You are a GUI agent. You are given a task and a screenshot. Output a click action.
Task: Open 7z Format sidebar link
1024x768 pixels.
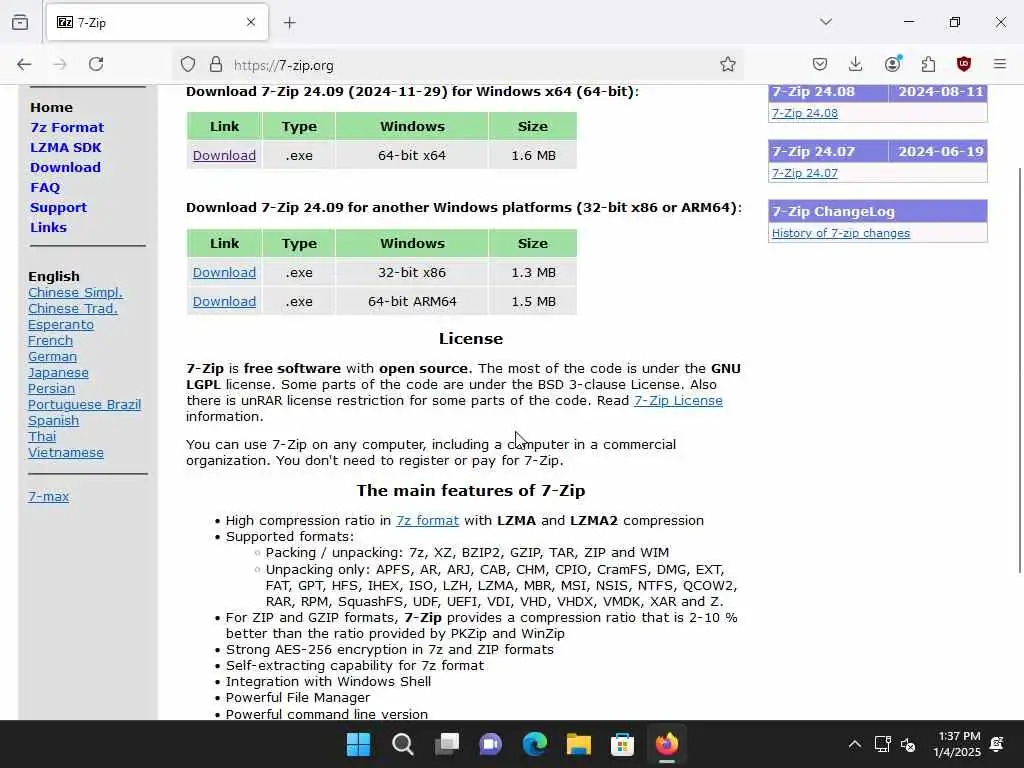point(67,127)
